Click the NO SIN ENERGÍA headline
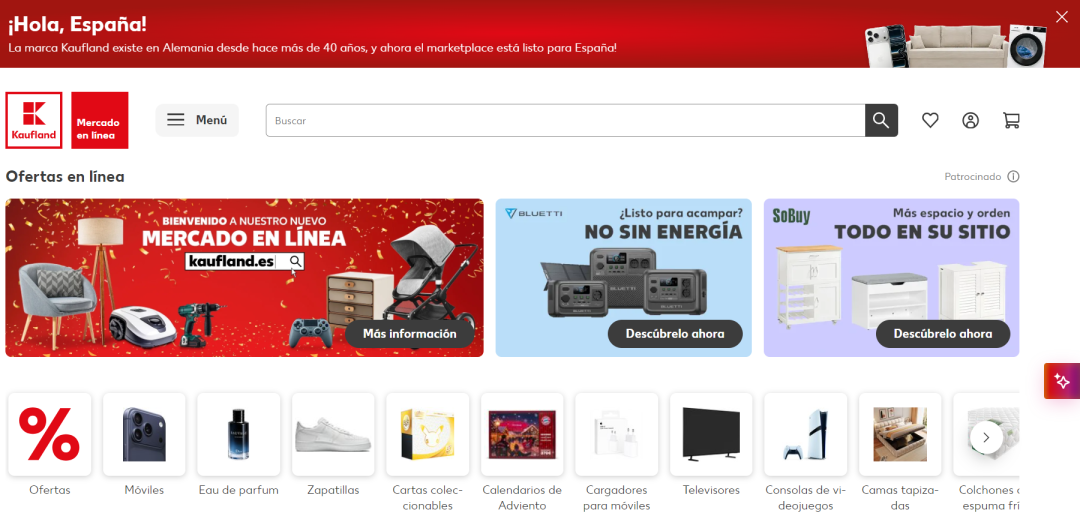This screenshot has width=1080, height=522. pyautogui.click(x=663, y=232)
